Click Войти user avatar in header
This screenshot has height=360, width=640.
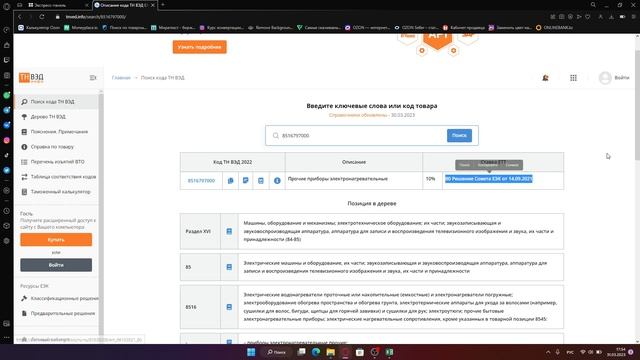pos(613,78)
